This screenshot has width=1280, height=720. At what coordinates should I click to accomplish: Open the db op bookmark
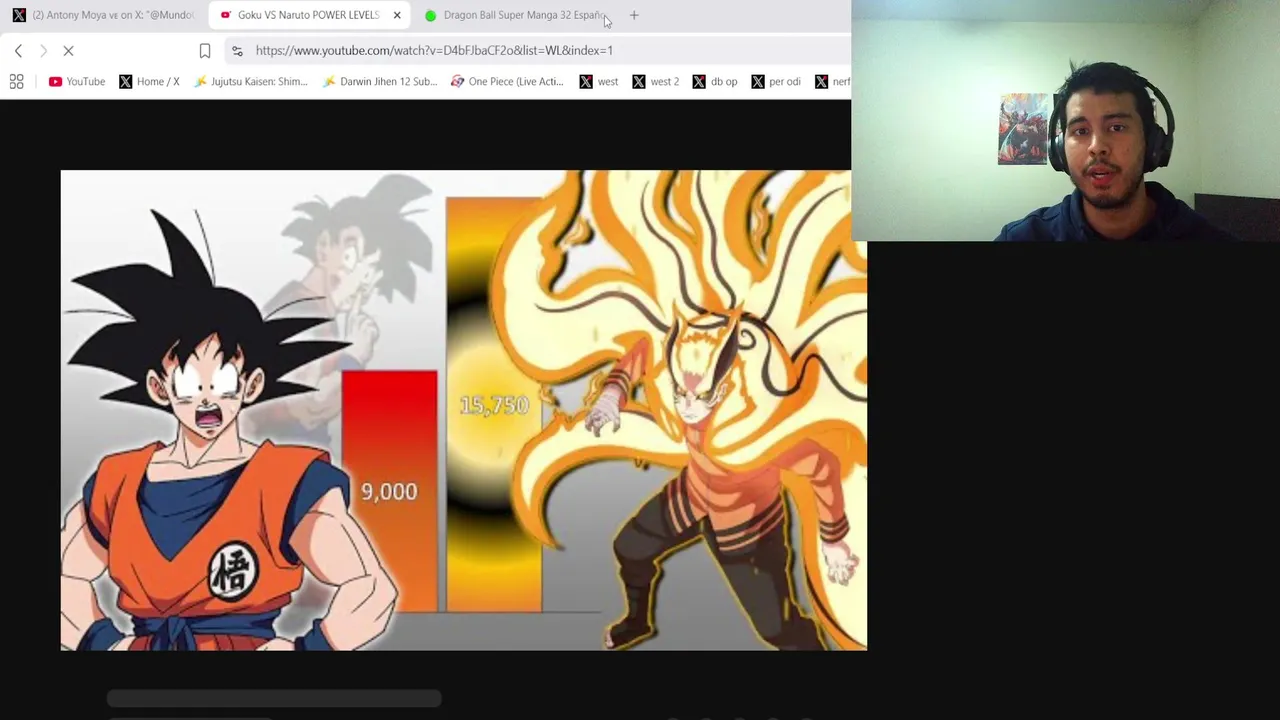point(715,81)
